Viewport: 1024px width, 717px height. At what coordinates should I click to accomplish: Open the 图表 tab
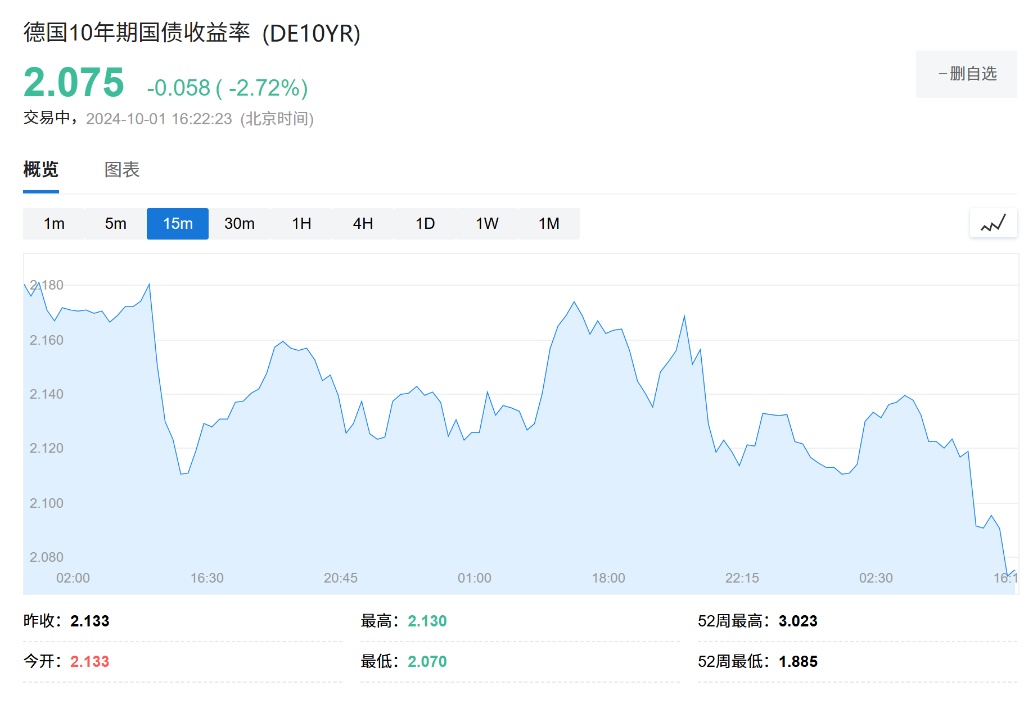(x=122, y=170)
